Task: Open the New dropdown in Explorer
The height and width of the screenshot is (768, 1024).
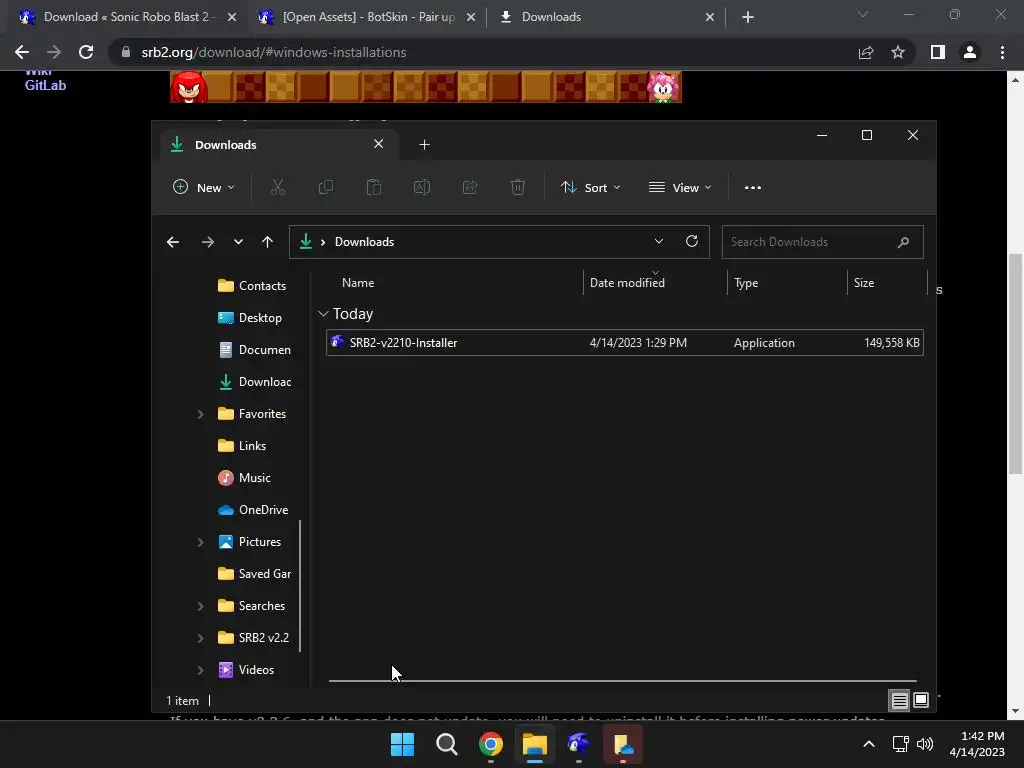Action: point(204,187)
